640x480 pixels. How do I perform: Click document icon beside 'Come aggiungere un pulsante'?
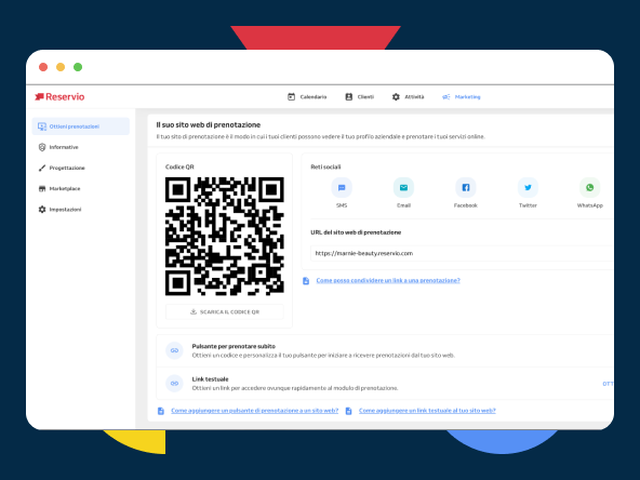click(161, 411)
